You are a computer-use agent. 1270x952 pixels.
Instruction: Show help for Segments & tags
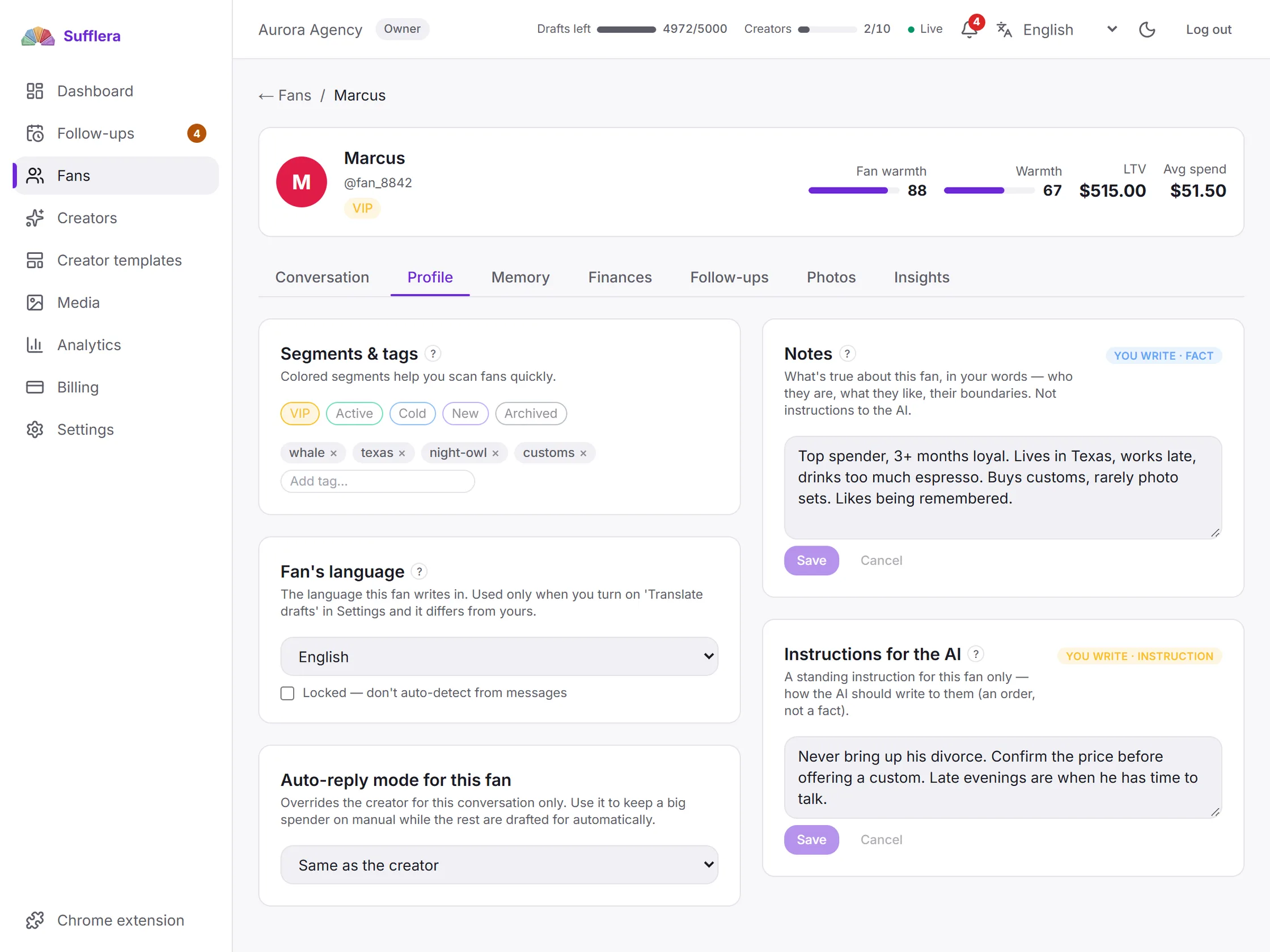coord(433,354)
